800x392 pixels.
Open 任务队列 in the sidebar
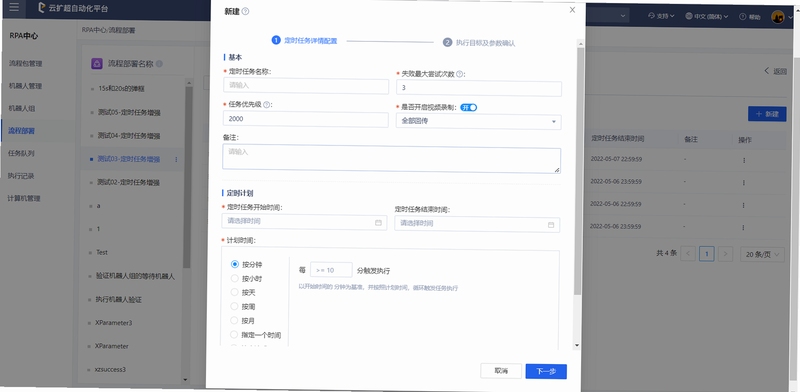click(x=21, y=153)
